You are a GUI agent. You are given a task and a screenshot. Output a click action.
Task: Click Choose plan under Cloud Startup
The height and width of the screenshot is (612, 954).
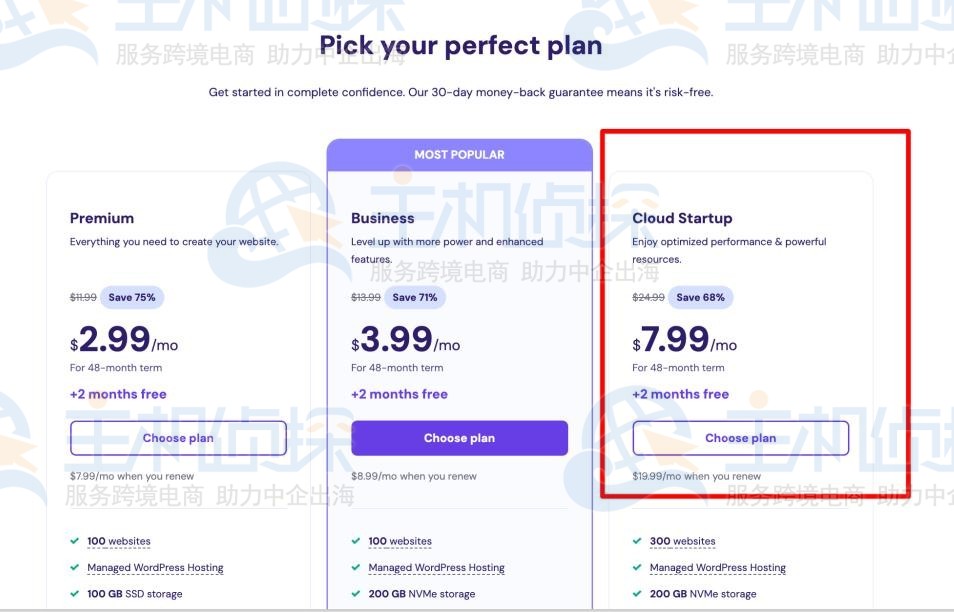[x=740, y=438]
